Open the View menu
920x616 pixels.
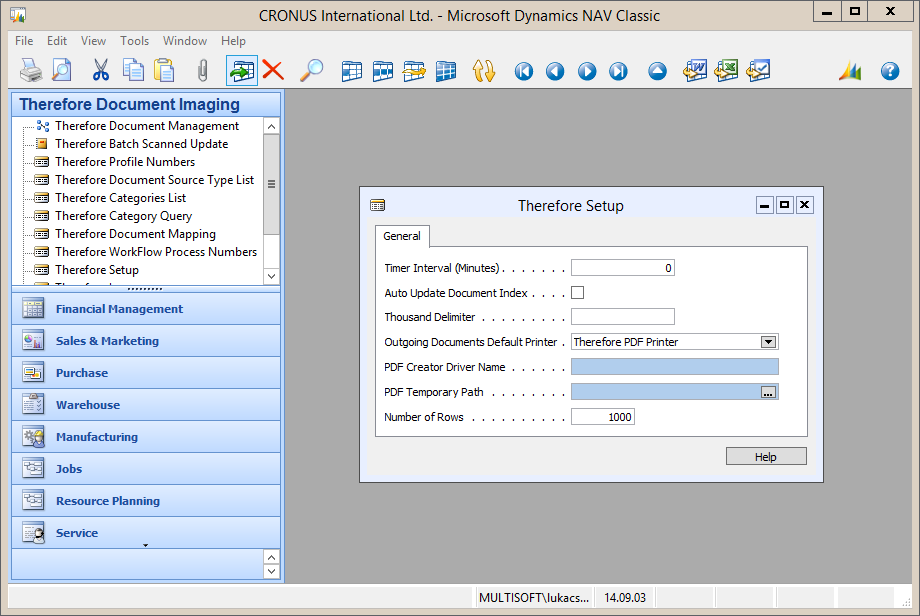[x=93, y=40]
